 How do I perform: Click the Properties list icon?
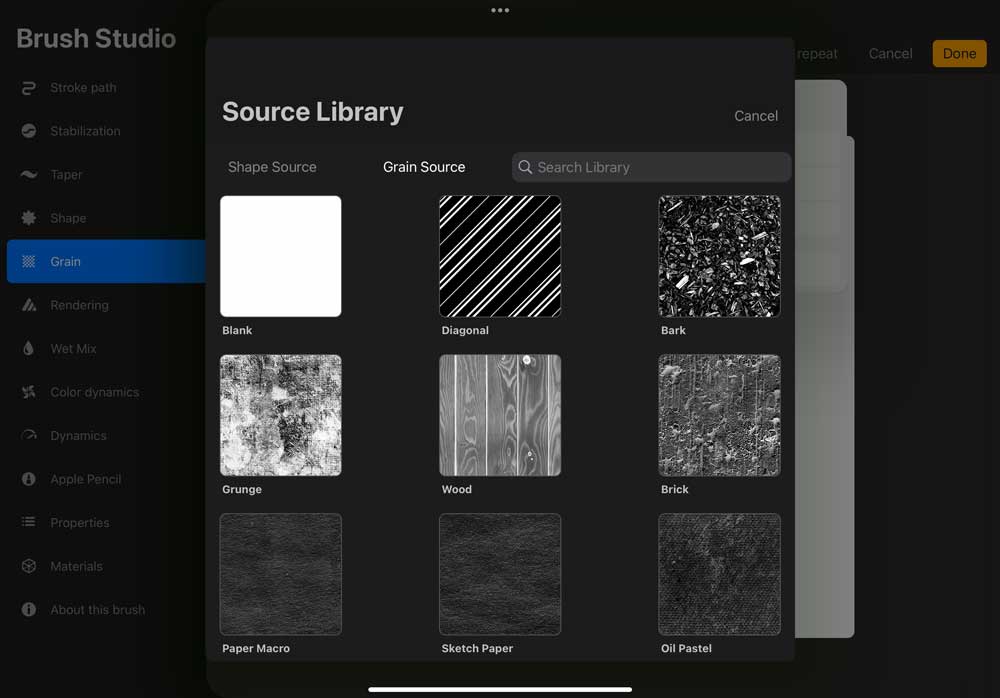click(29, 523)
